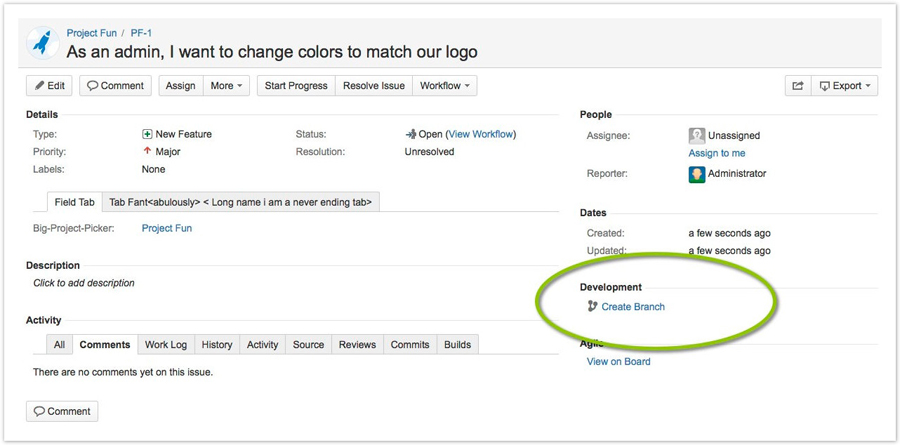Click the Project Fun rocket avatar icon
Screen dimensions: 900x445
(42, 42)
